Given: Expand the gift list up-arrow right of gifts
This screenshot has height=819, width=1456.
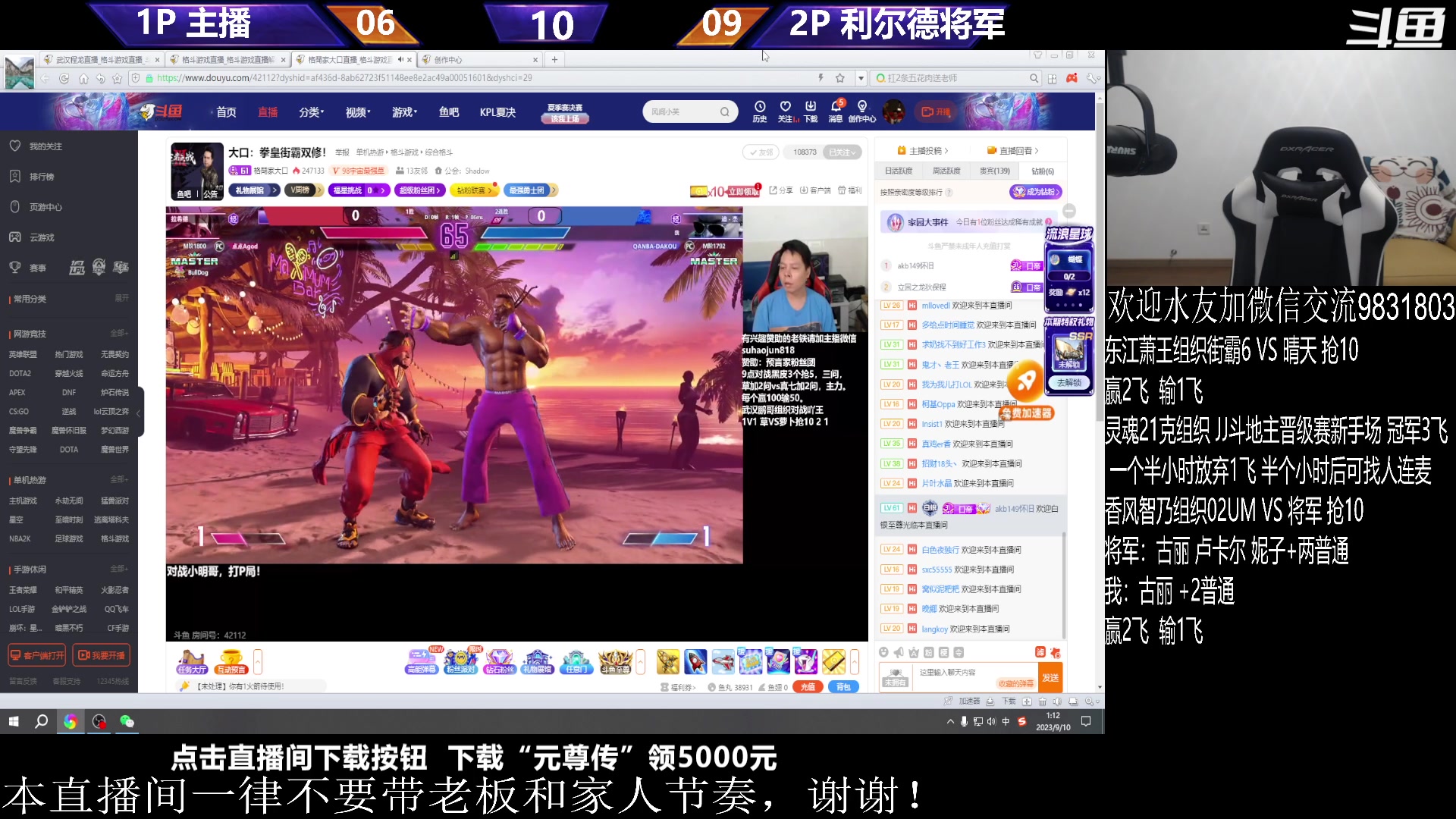Looking at the screenshot, I should pos(855,661).
